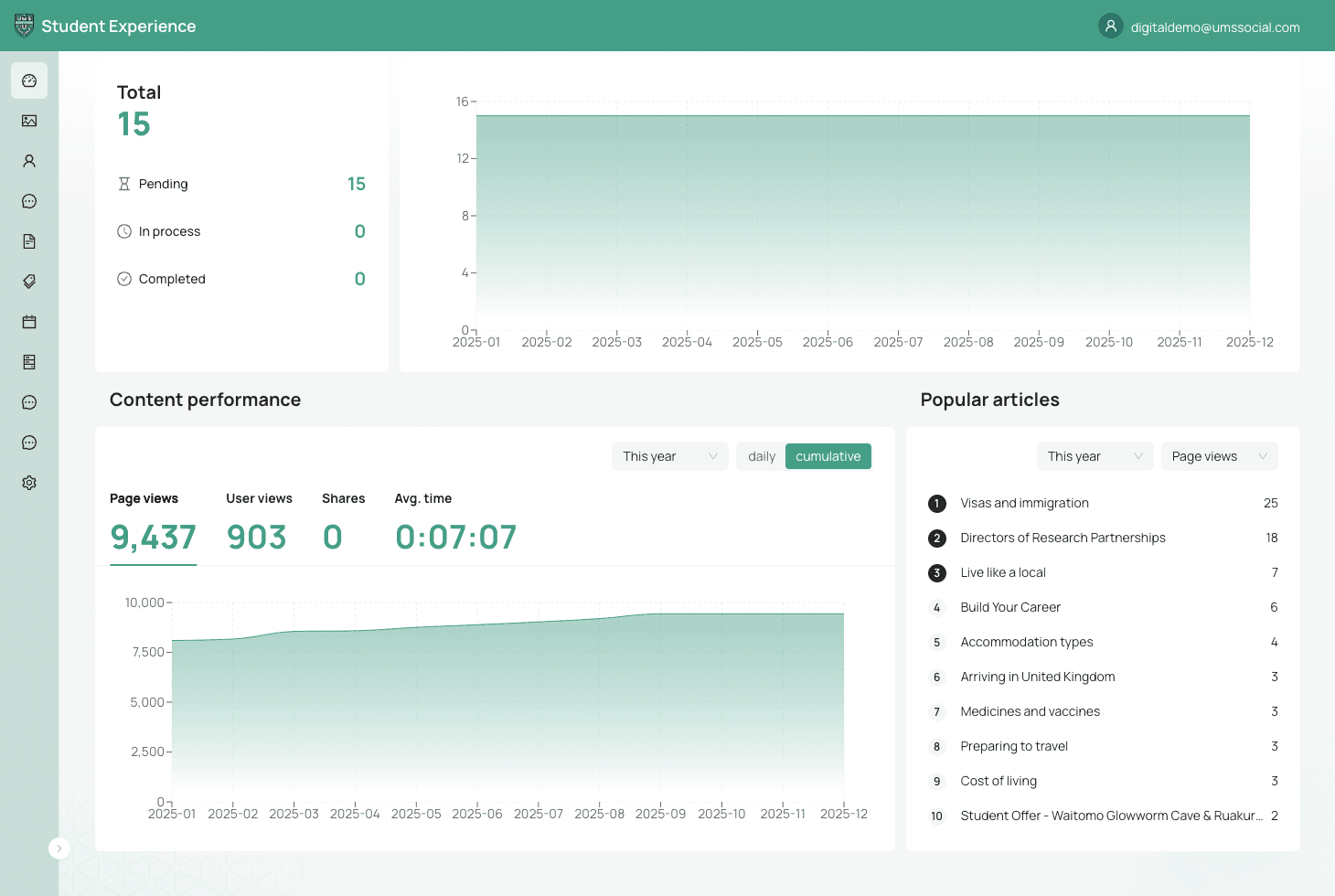Image resolution: width=1335 pixels, height=896 pixels.
Task: Open the image gallery sidebar icon
Action: (x=29, y=121)
